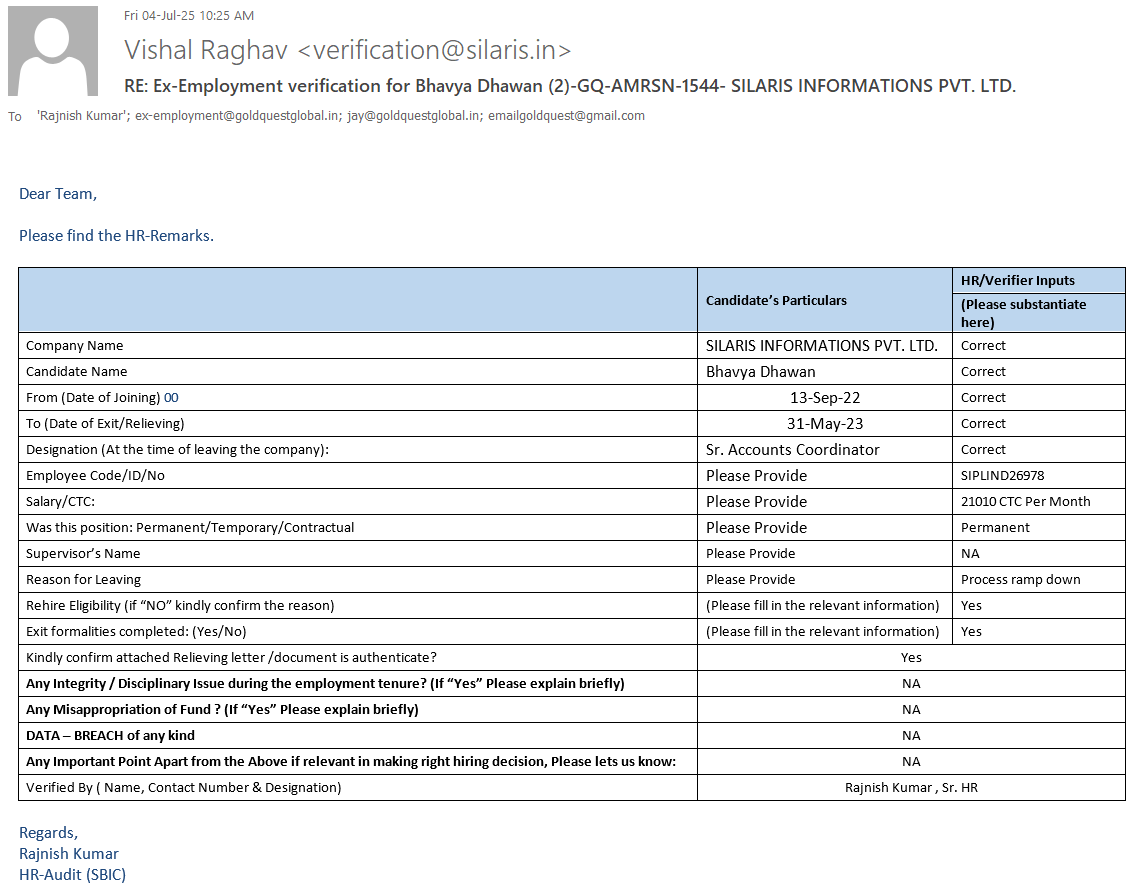
Task: Click the Candidate's Particulars column header
Action: coord(776,300)
